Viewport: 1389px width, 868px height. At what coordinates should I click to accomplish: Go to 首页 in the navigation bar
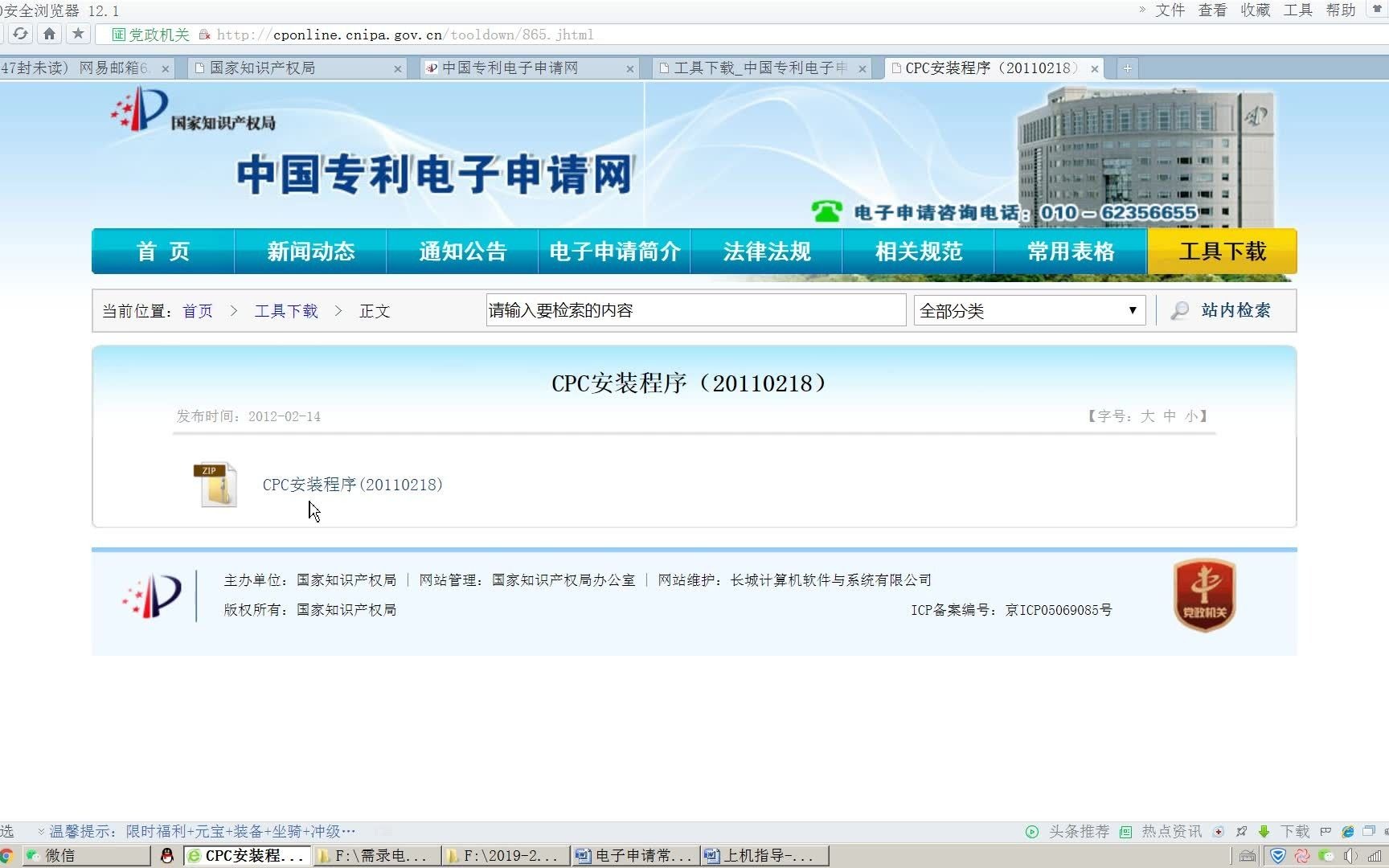click(x=163, y=252)
